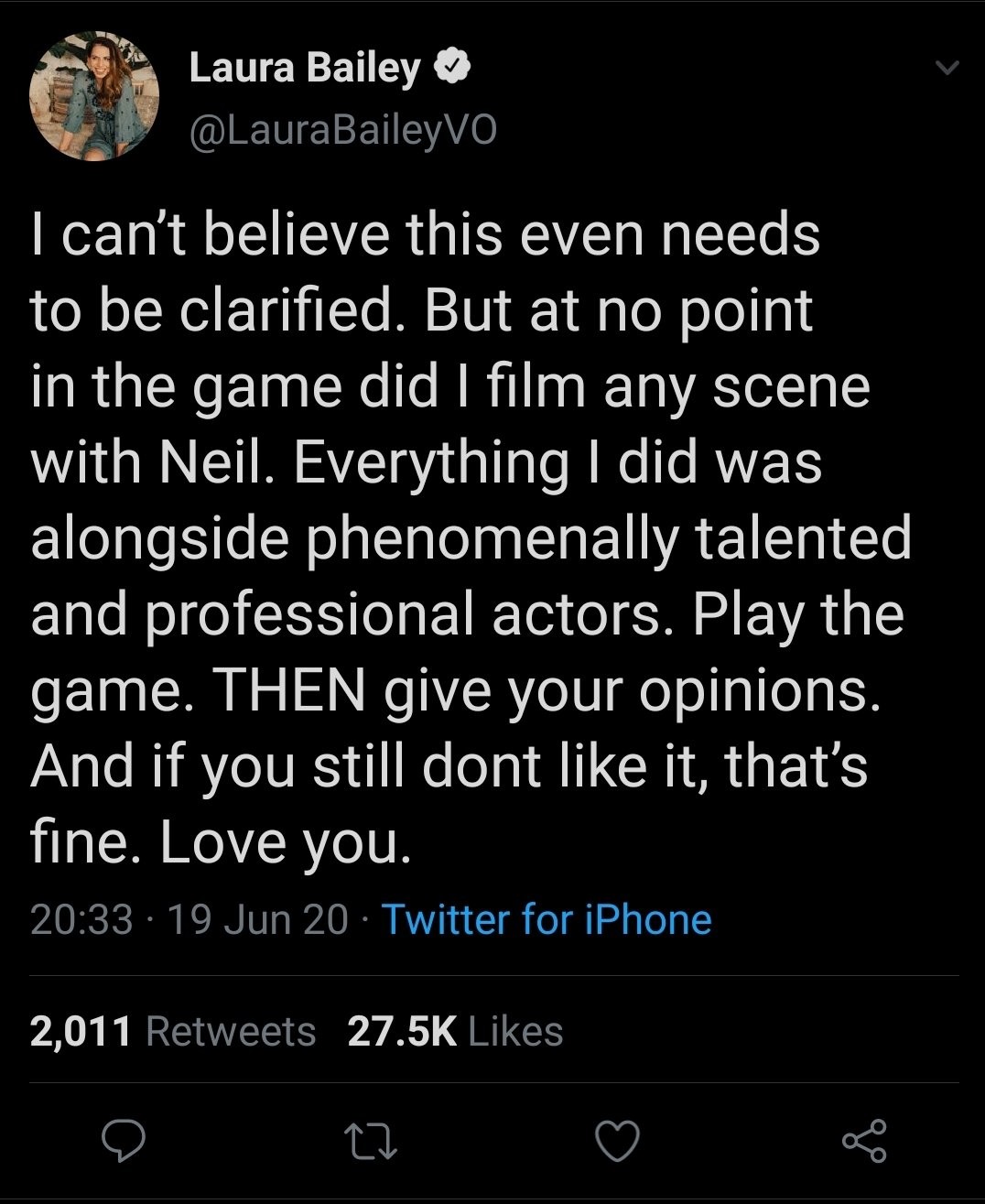Click the tweet's first line of text
The image size is (985, 1204).
coord(425,234)
